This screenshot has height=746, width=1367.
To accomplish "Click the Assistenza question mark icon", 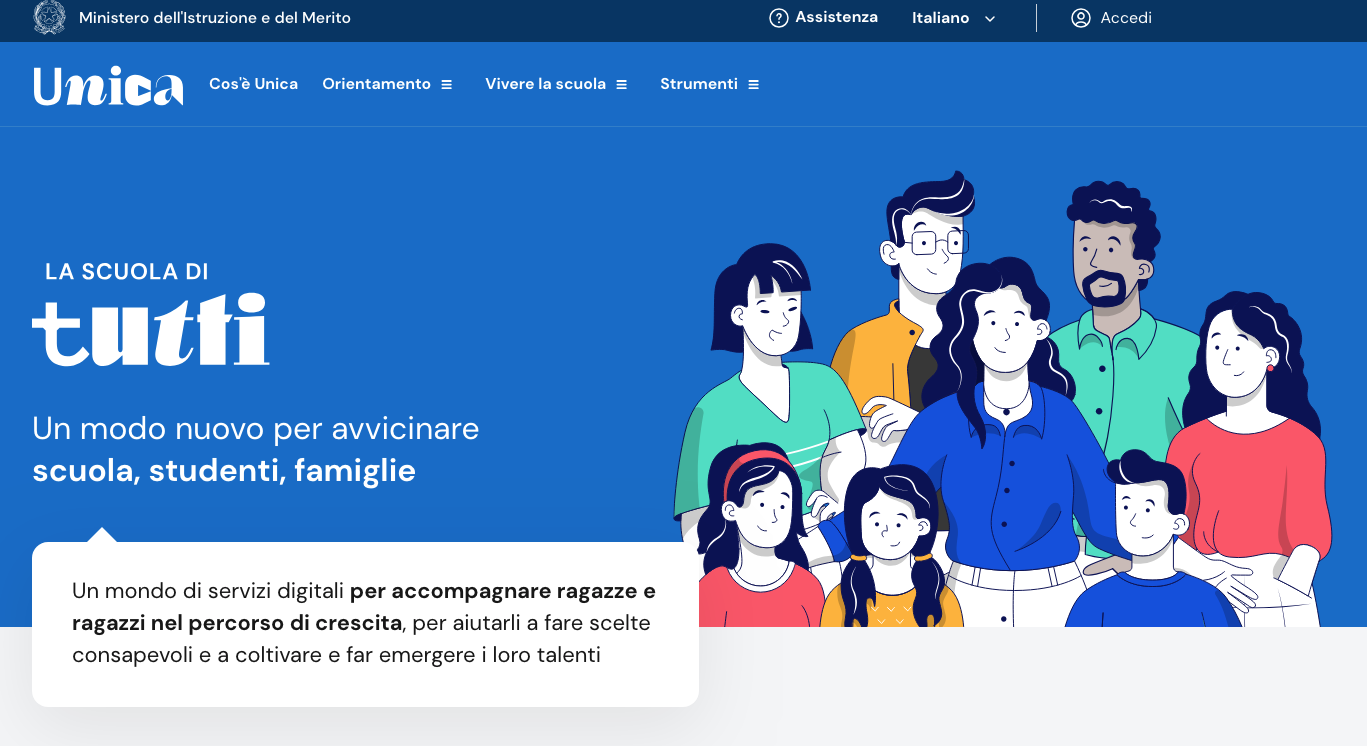I will click(778, 18).
